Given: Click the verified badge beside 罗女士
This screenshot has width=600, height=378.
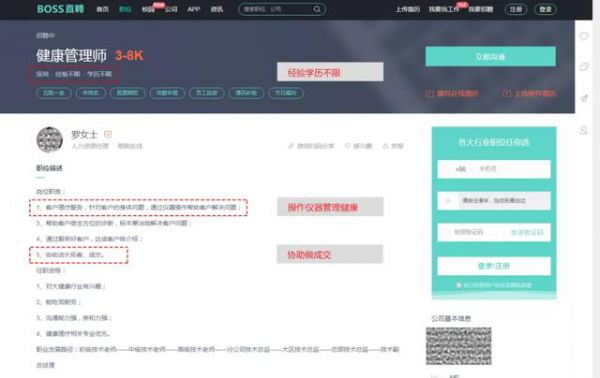Looking at the screenshot, I should click(x=108, y=134).
